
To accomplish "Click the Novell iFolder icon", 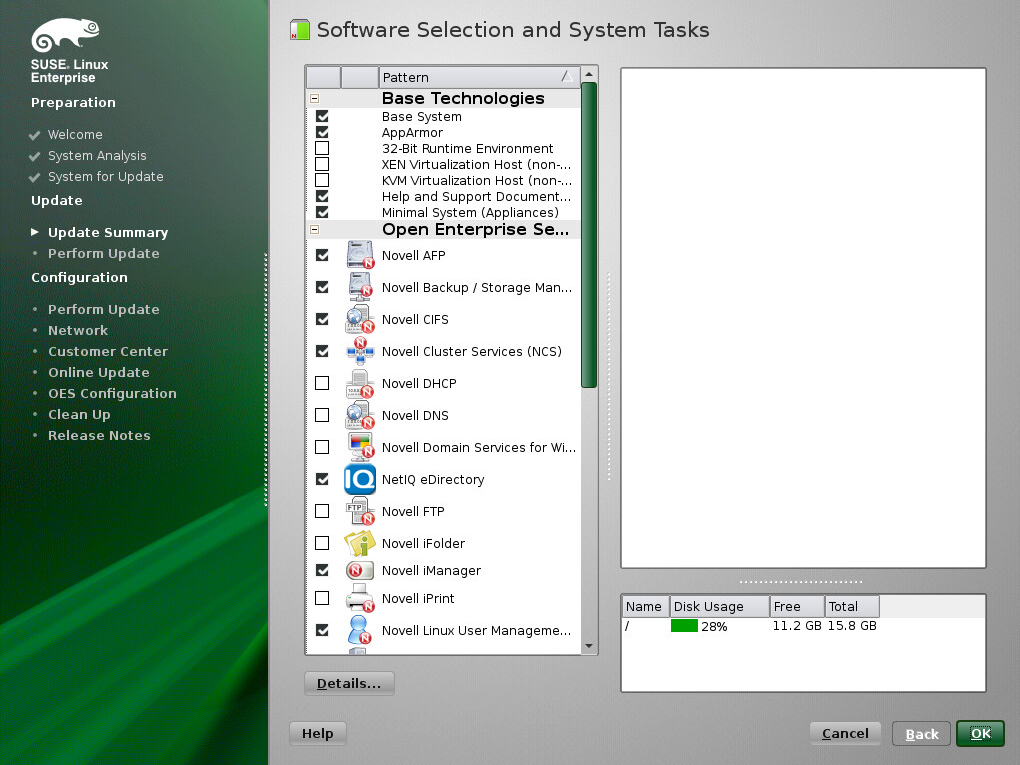I will [360, 543].
